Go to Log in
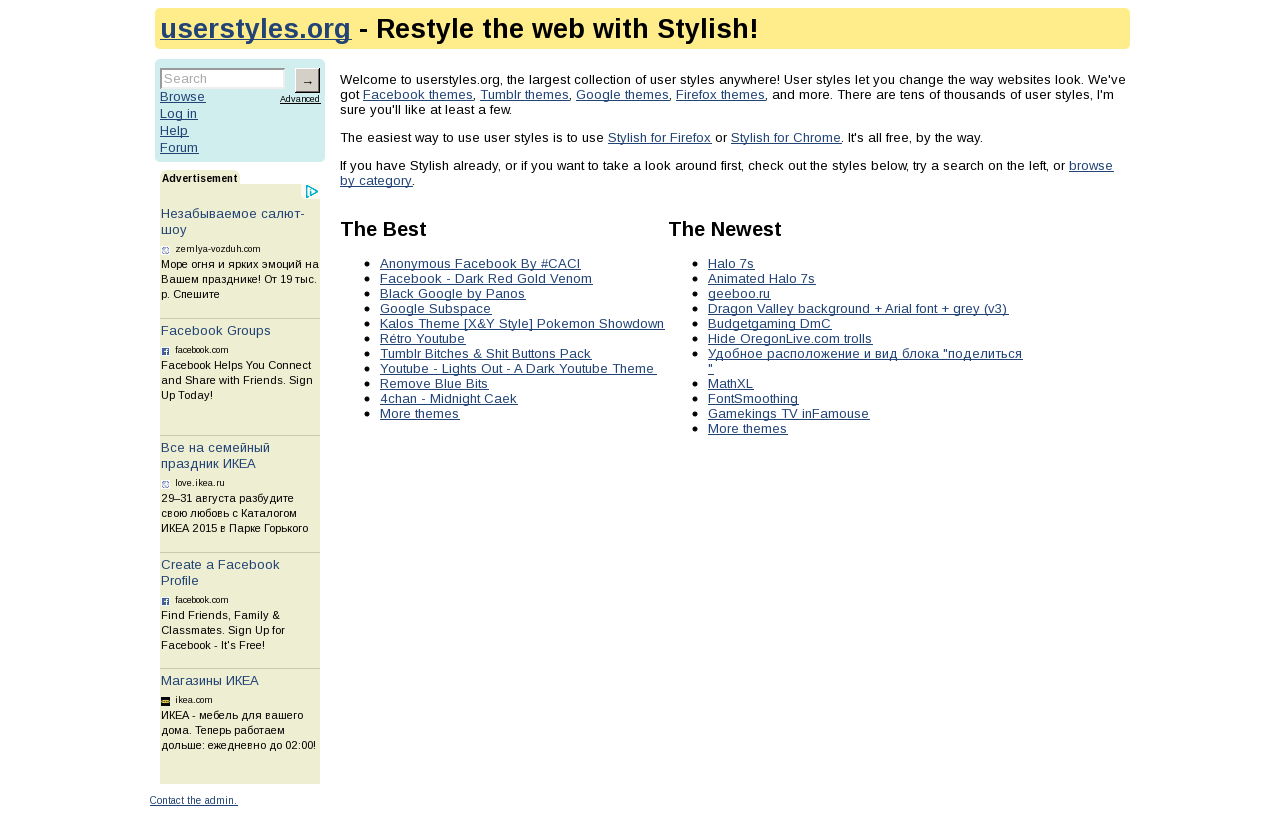1280x816 pixels. pos(179,114)
